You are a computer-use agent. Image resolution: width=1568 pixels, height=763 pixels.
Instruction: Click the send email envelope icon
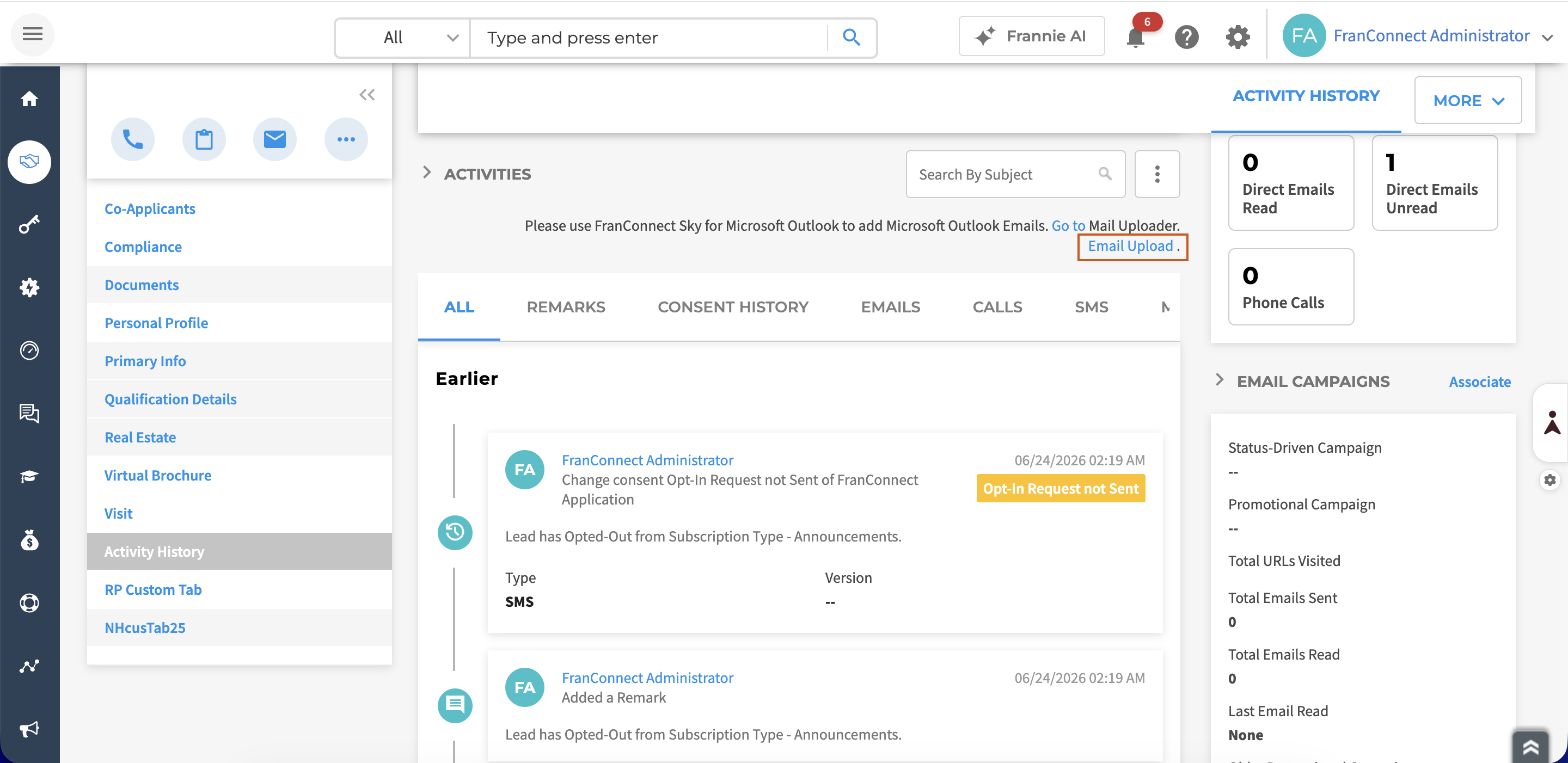point(274,139)
